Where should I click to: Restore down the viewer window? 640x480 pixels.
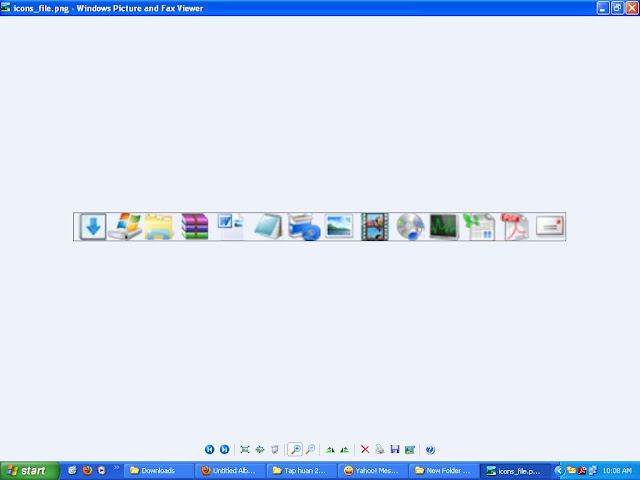click(x=617, y=8)
